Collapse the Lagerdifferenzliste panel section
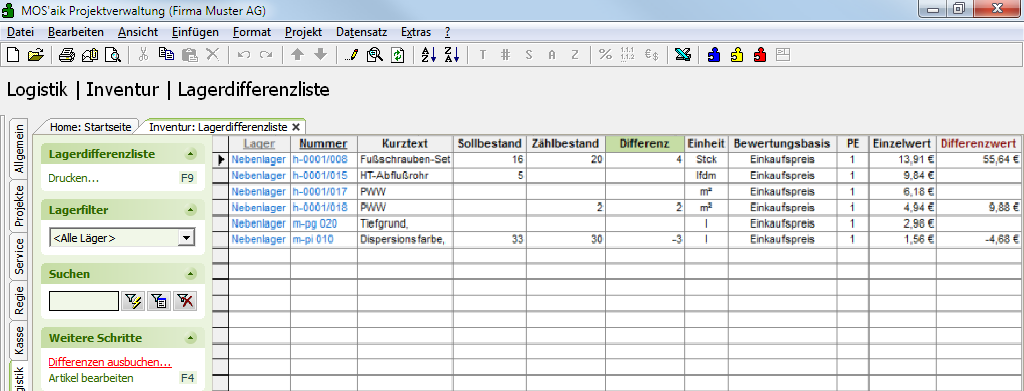 point(190,155)
